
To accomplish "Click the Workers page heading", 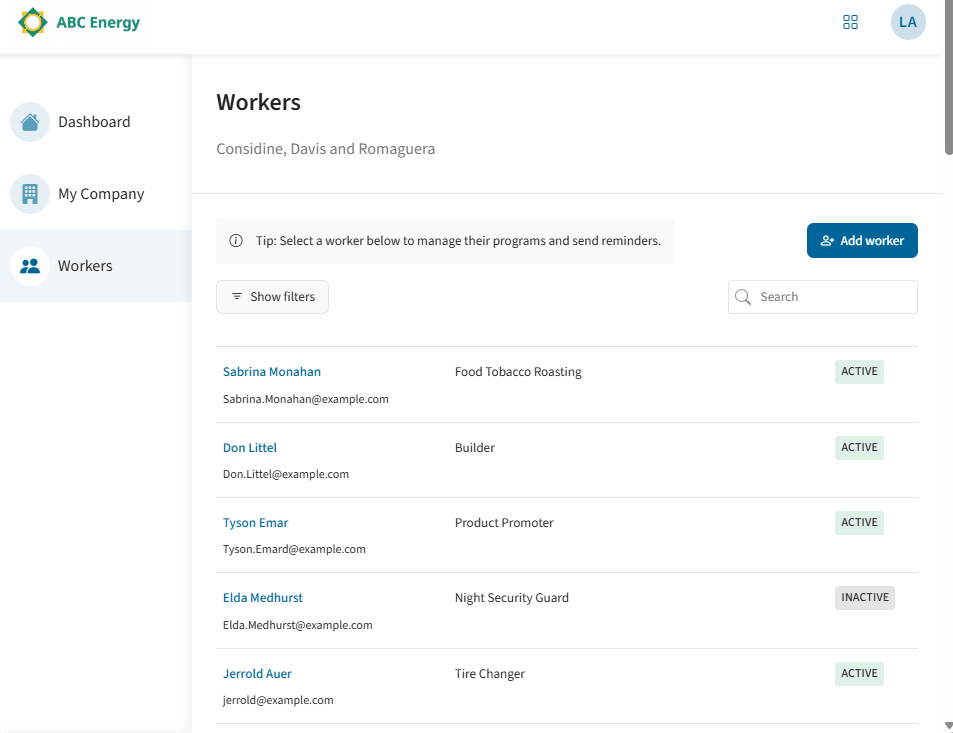I will click(258, 103).
